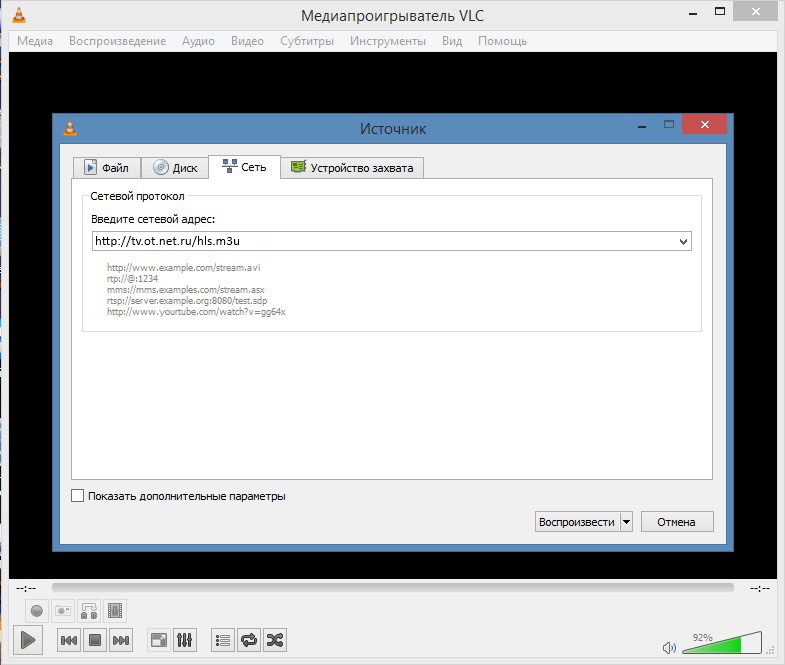The width and height of the screenshot is (785, 665).
Task: Minimize the Источник dialog
Action: [x=642, y=126]
